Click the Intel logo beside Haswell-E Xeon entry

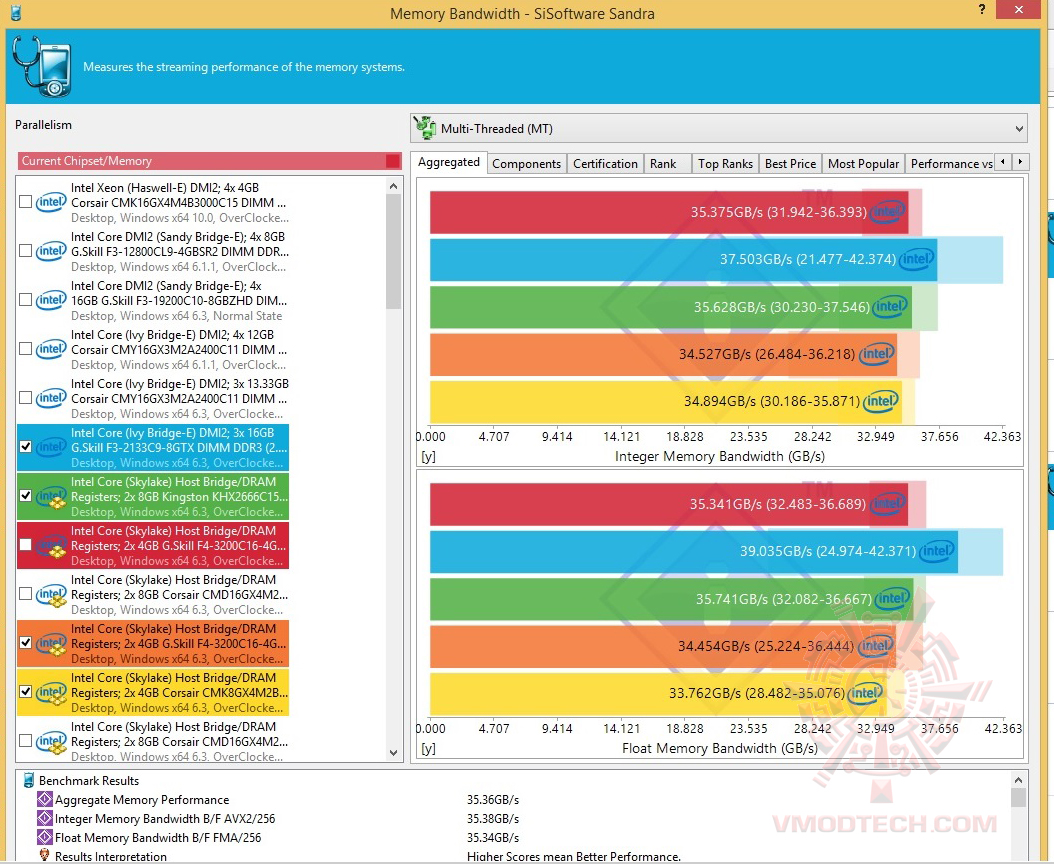coord(51,202)
